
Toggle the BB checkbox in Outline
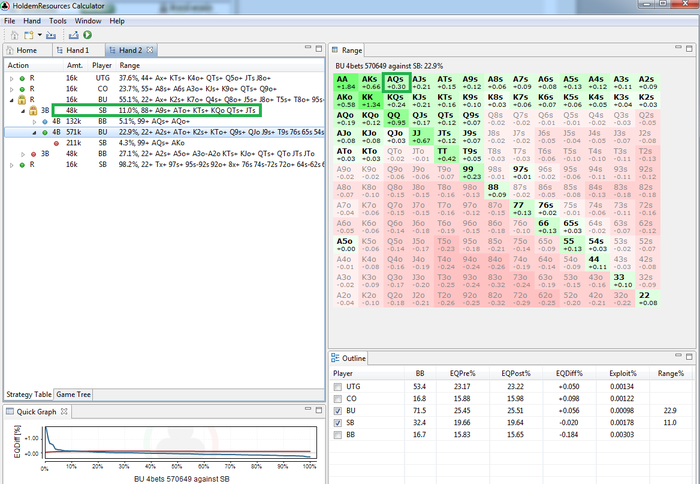pyautogui.click(x=338, y=435)
